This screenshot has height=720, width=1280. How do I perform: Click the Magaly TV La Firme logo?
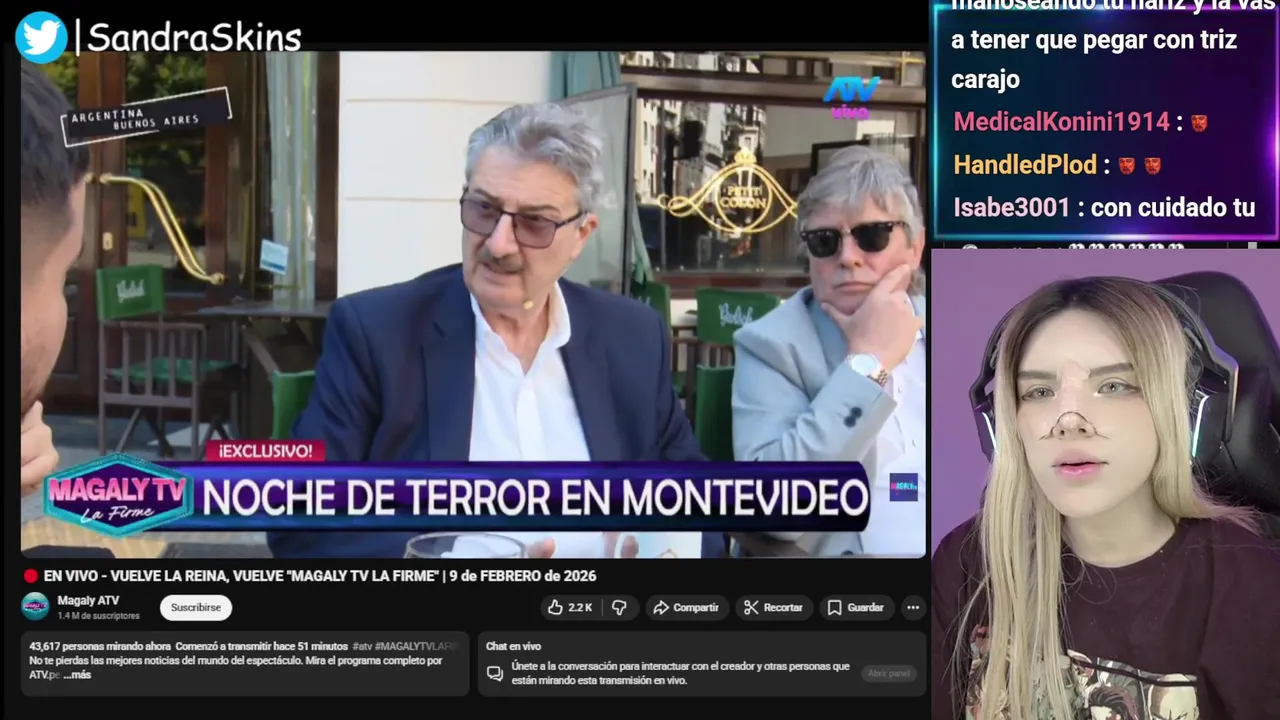(117, 495)
